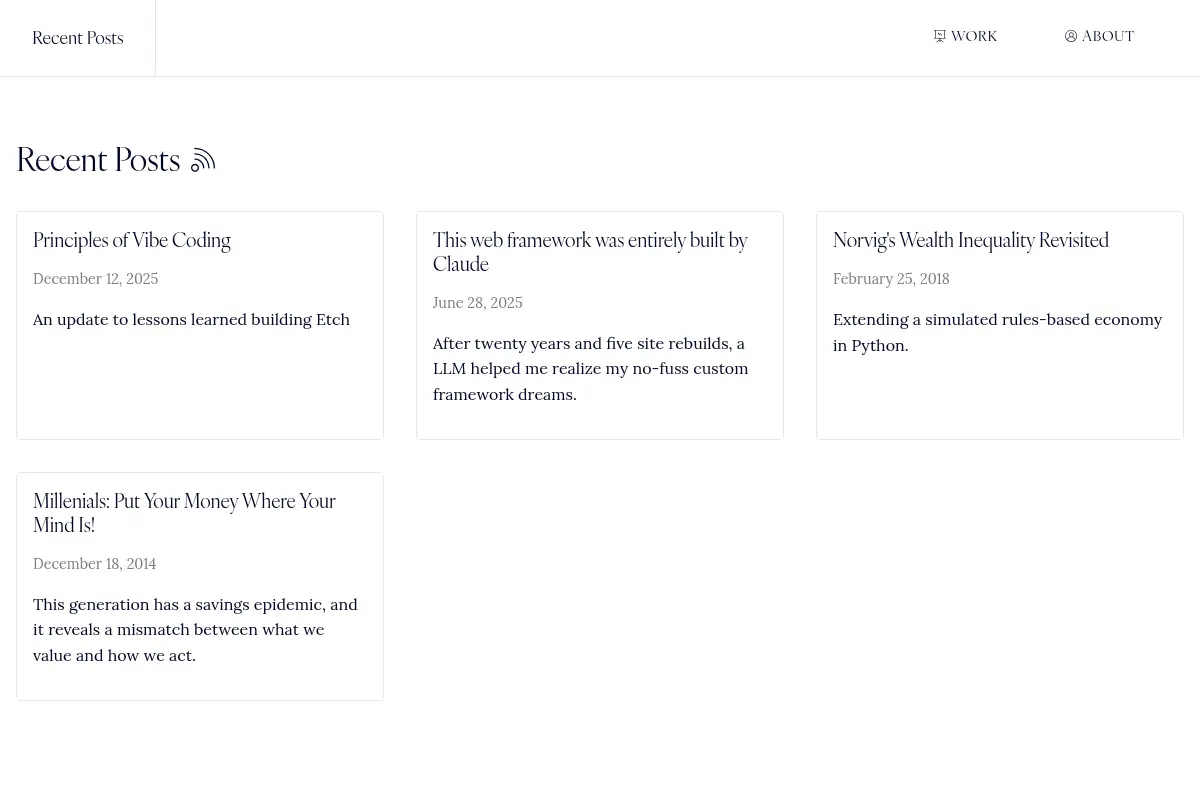Image resolution: width=1200 pixels, height=800 pixels.
Task: Click the Recent Posts logo in header
Action: (78, 38)
